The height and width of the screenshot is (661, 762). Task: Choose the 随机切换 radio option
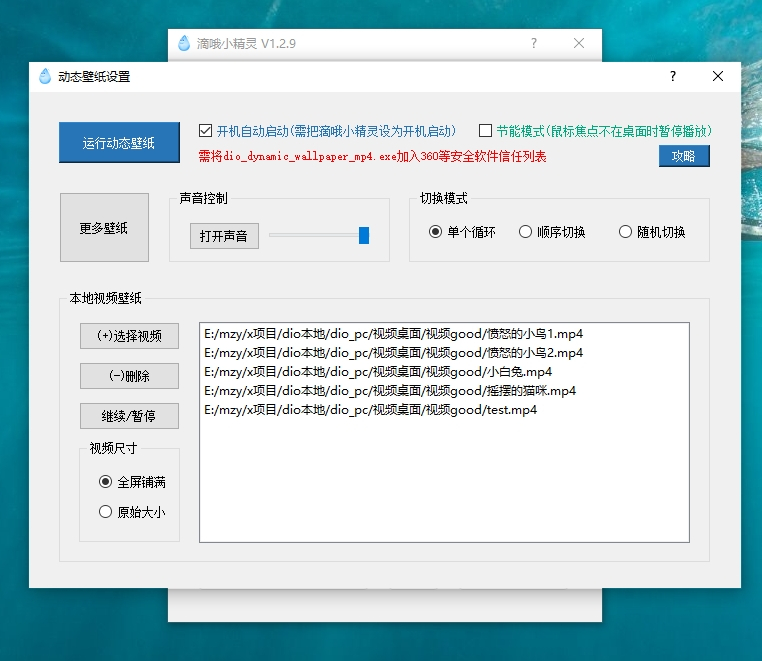click(x=625, y=232)
